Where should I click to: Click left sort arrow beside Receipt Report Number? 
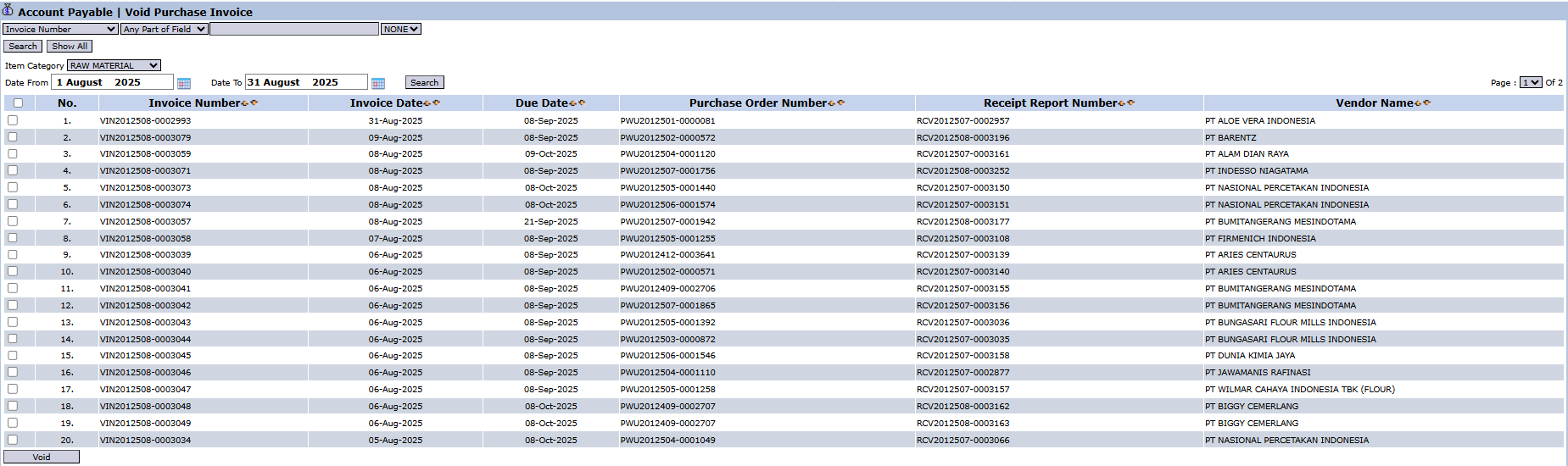click(1122, 103)
